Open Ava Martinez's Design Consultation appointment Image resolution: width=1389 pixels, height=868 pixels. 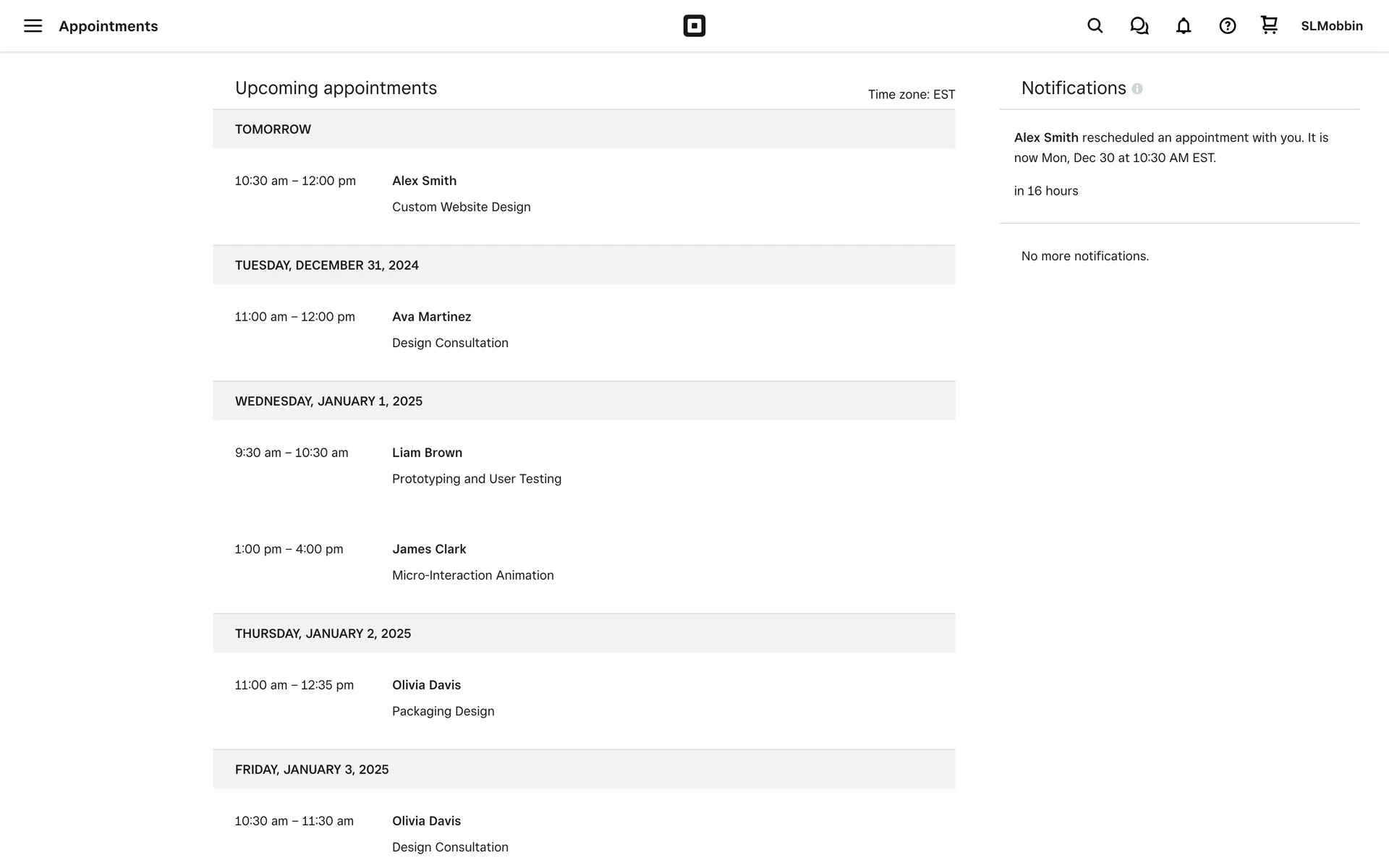[449, 330]
